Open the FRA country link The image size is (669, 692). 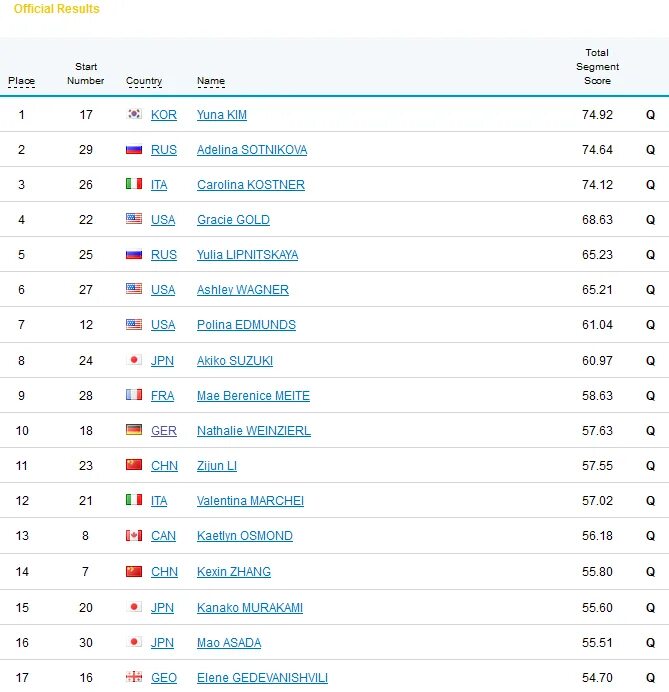click(162, 395)
